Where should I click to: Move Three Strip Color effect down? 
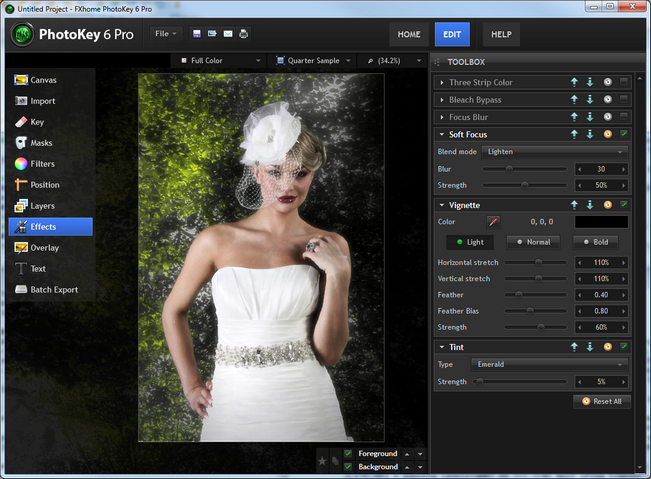[x=590, y=82]
